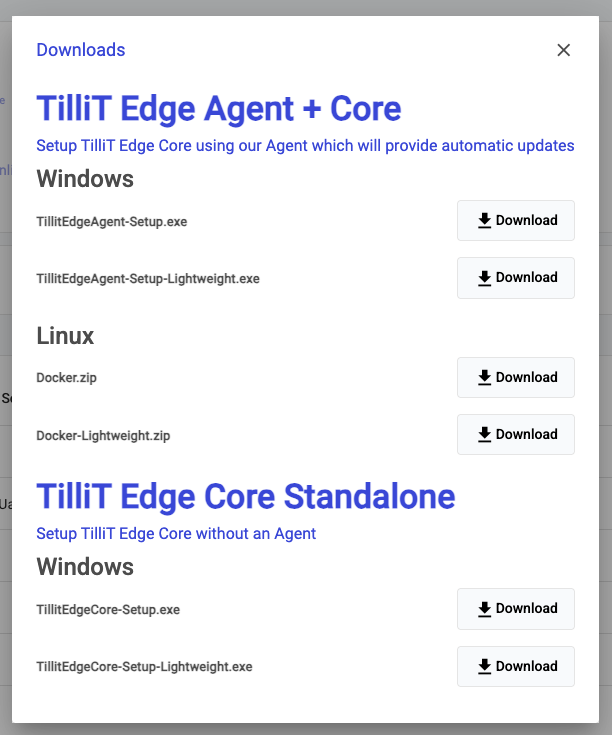Click Windows heading under Core Standalone
612x735 pixels.
85,567
